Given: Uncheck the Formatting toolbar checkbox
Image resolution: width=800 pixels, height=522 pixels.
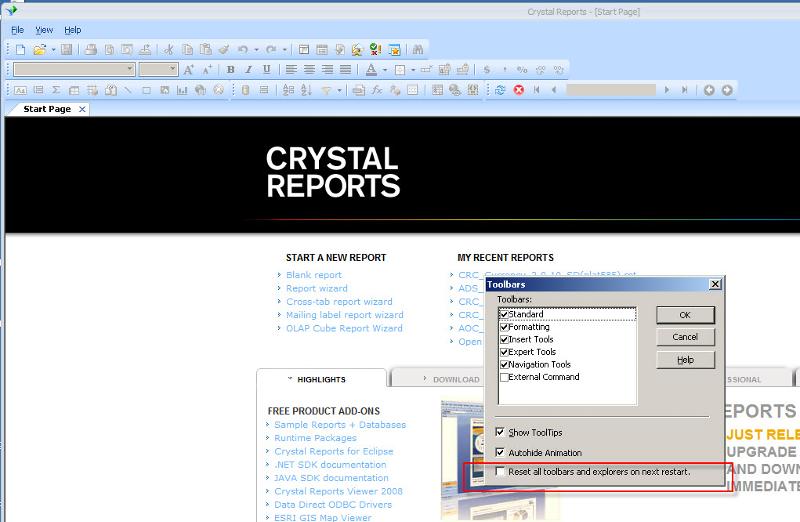Looking at the screenshot, I should [504, 327].
